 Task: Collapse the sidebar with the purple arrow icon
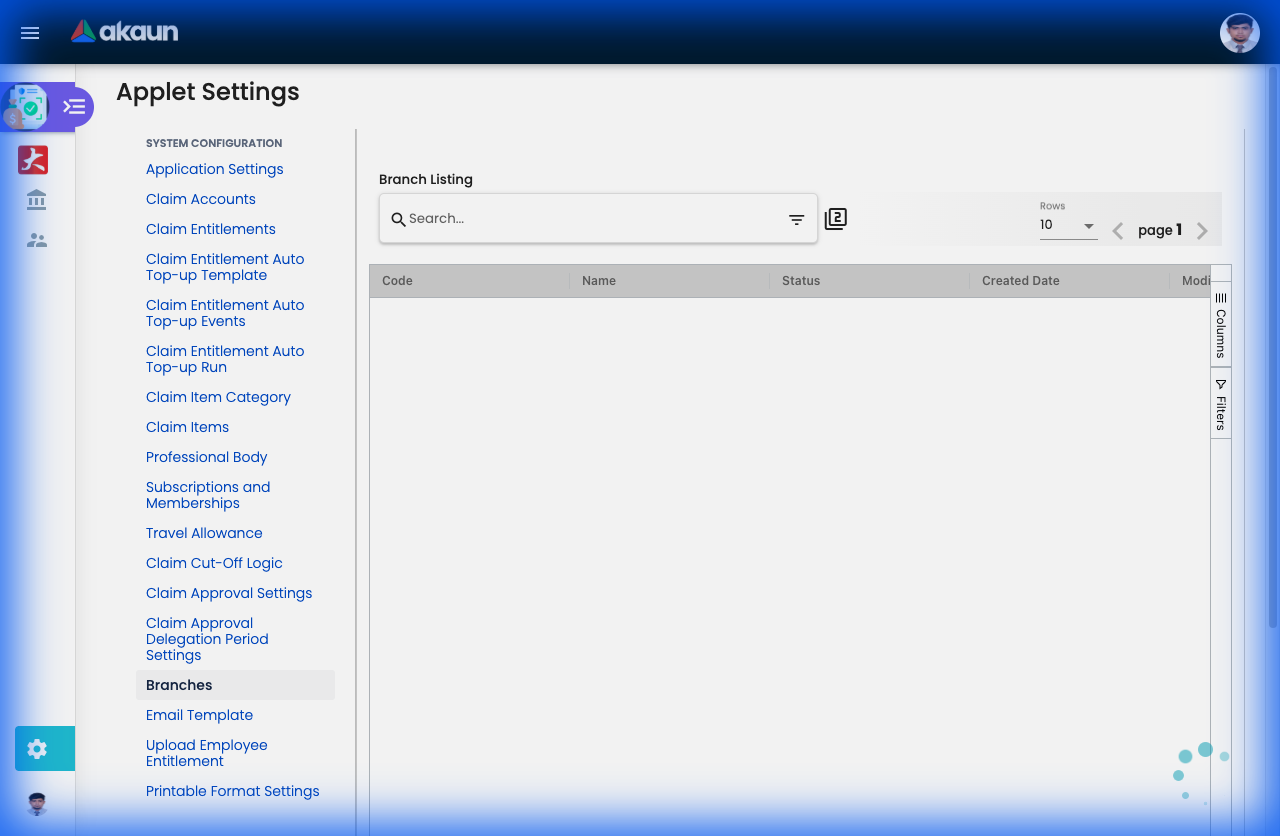coord(73,106)
